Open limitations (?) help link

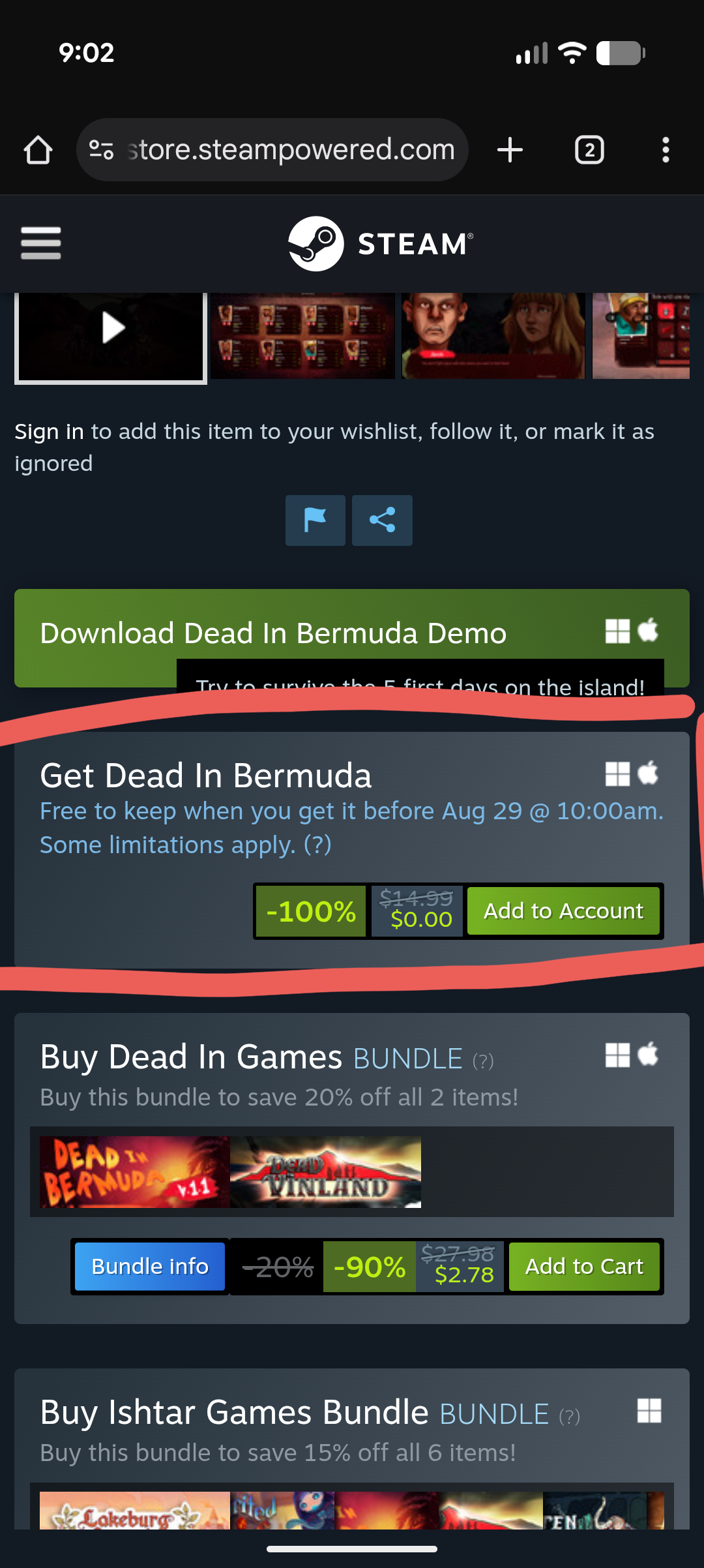(317, 845)
